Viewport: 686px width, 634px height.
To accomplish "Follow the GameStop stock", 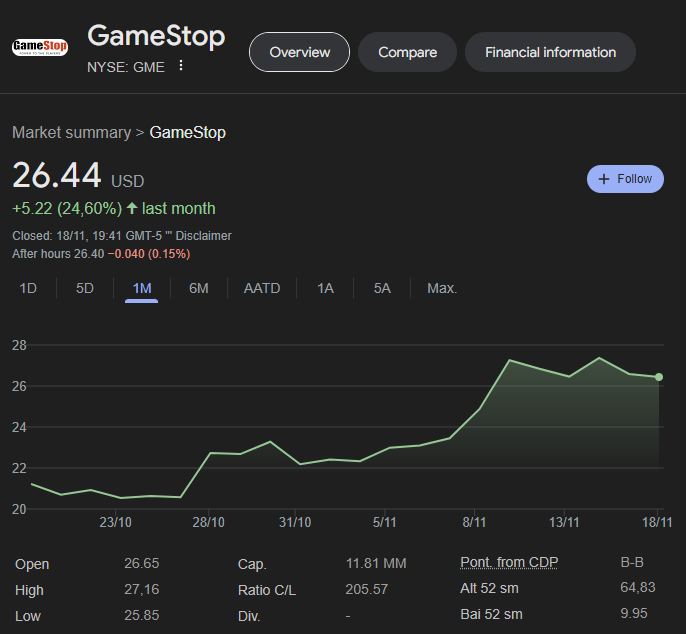I will [x=625, y=179].
